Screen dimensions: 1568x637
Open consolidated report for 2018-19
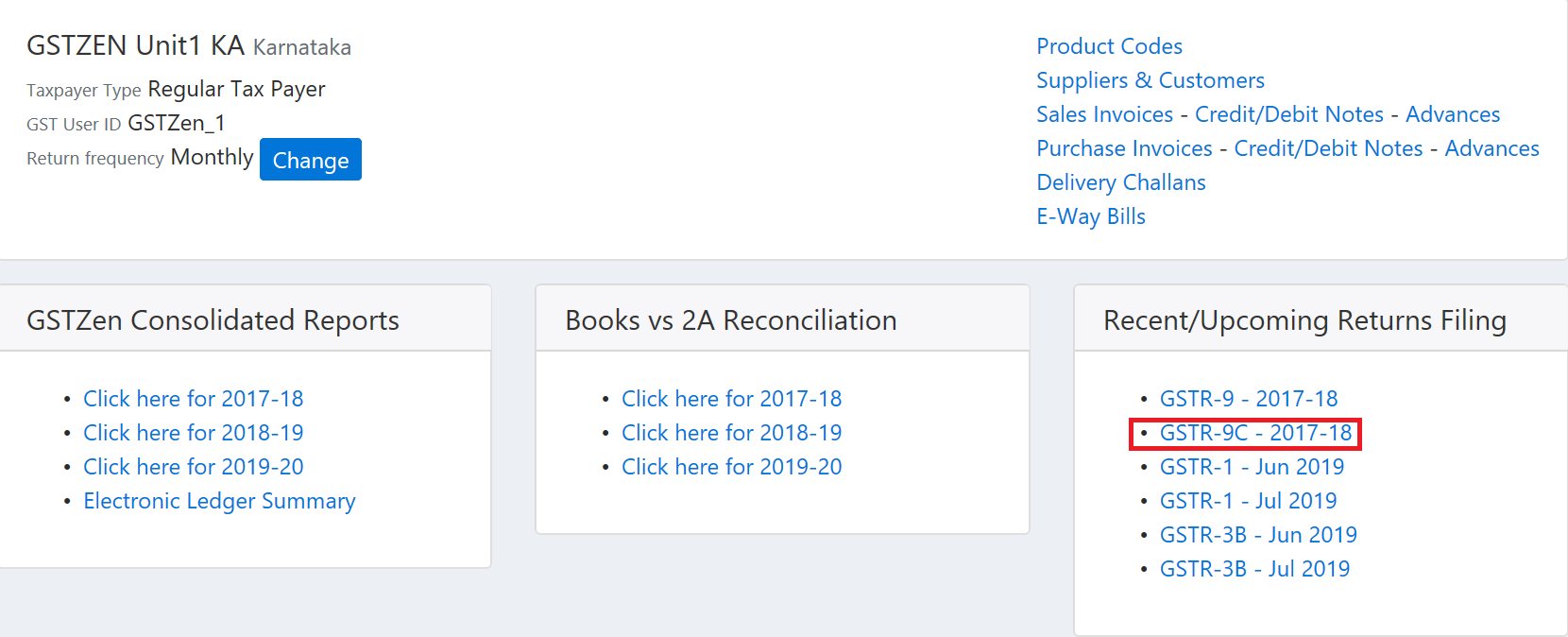[193, 433]
